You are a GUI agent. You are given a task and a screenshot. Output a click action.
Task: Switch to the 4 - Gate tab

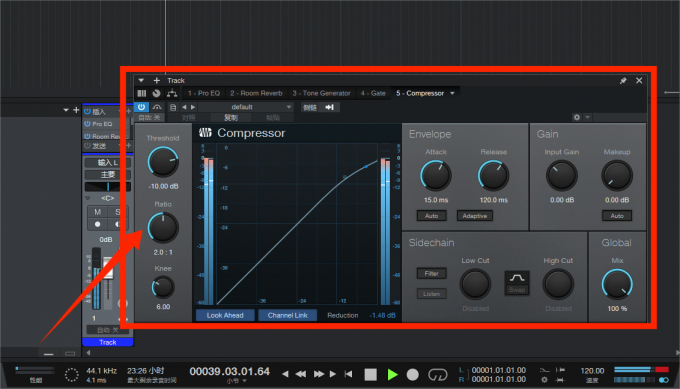pos(373,93)
